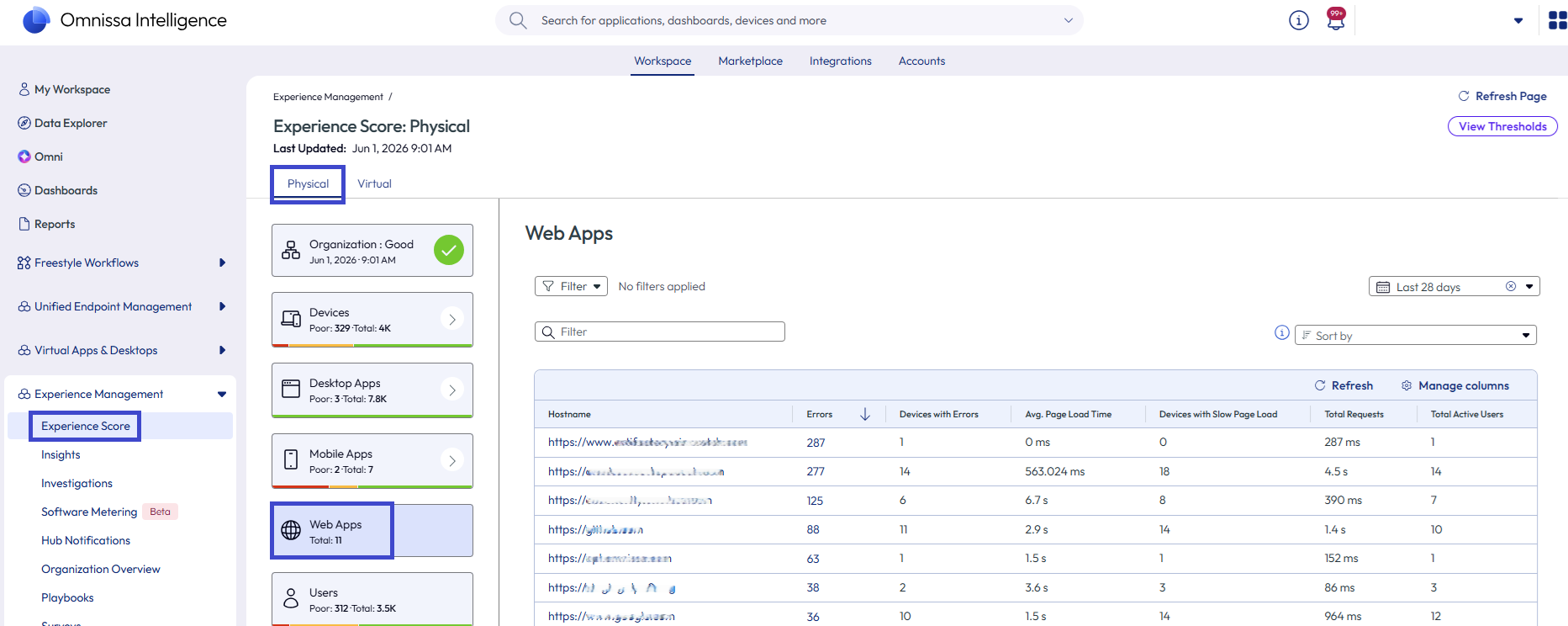The image size is (1568, 626).
Task: Click the info icon beside Sort by
Action: click(1282, 332)
